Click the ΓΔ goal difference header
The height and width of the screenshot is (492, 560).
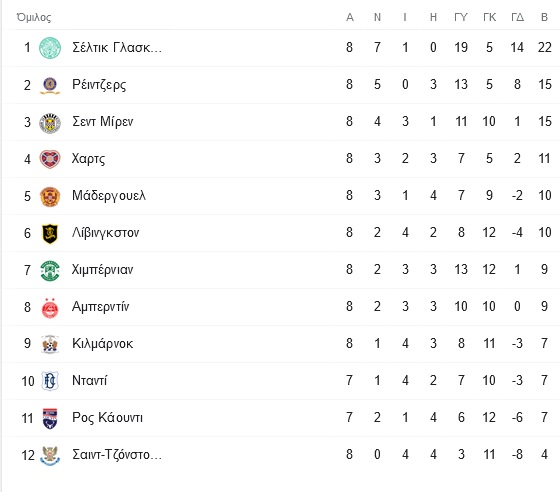(x=518, y=17)
